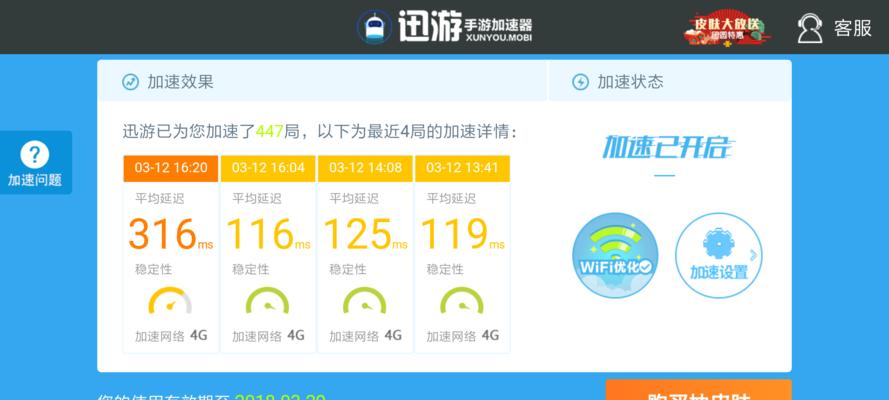Screen dimensions: 889x400
Task: Click the 迅游 手游加速器 title text
Action: 465,27
